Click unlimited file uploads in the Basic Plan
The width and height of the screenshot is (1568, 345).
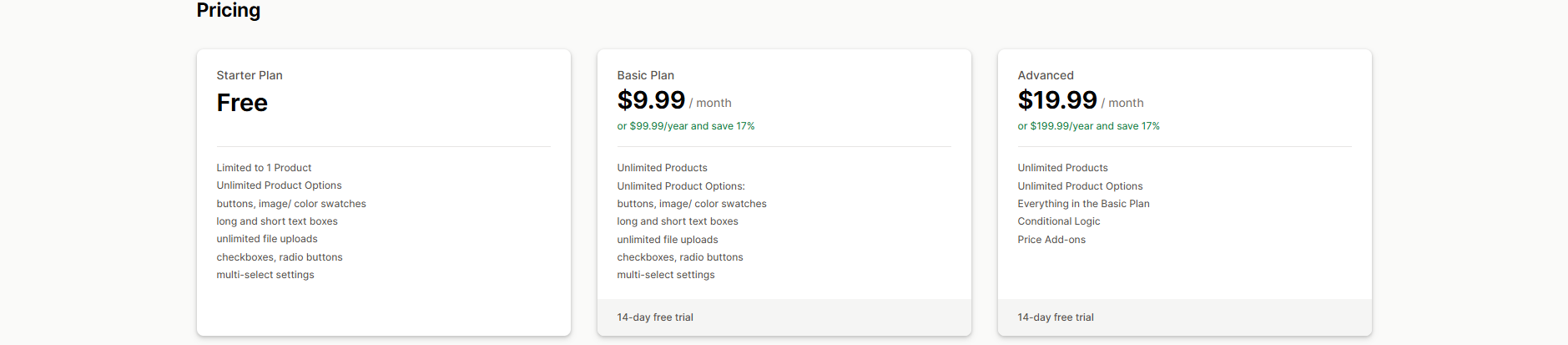point(667,240)
